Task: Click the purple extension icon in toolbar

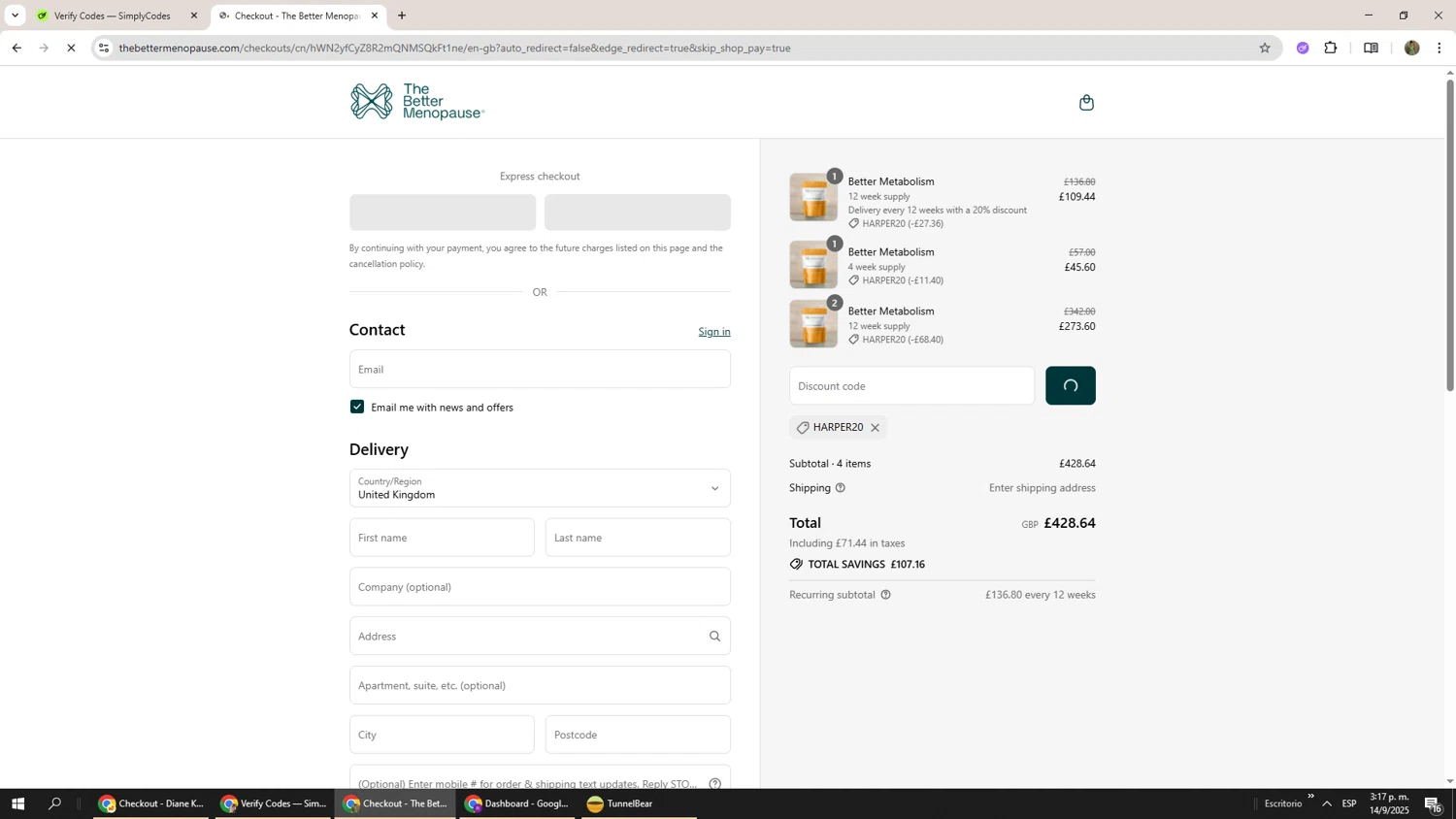Action: click(x=1303, y=48)
